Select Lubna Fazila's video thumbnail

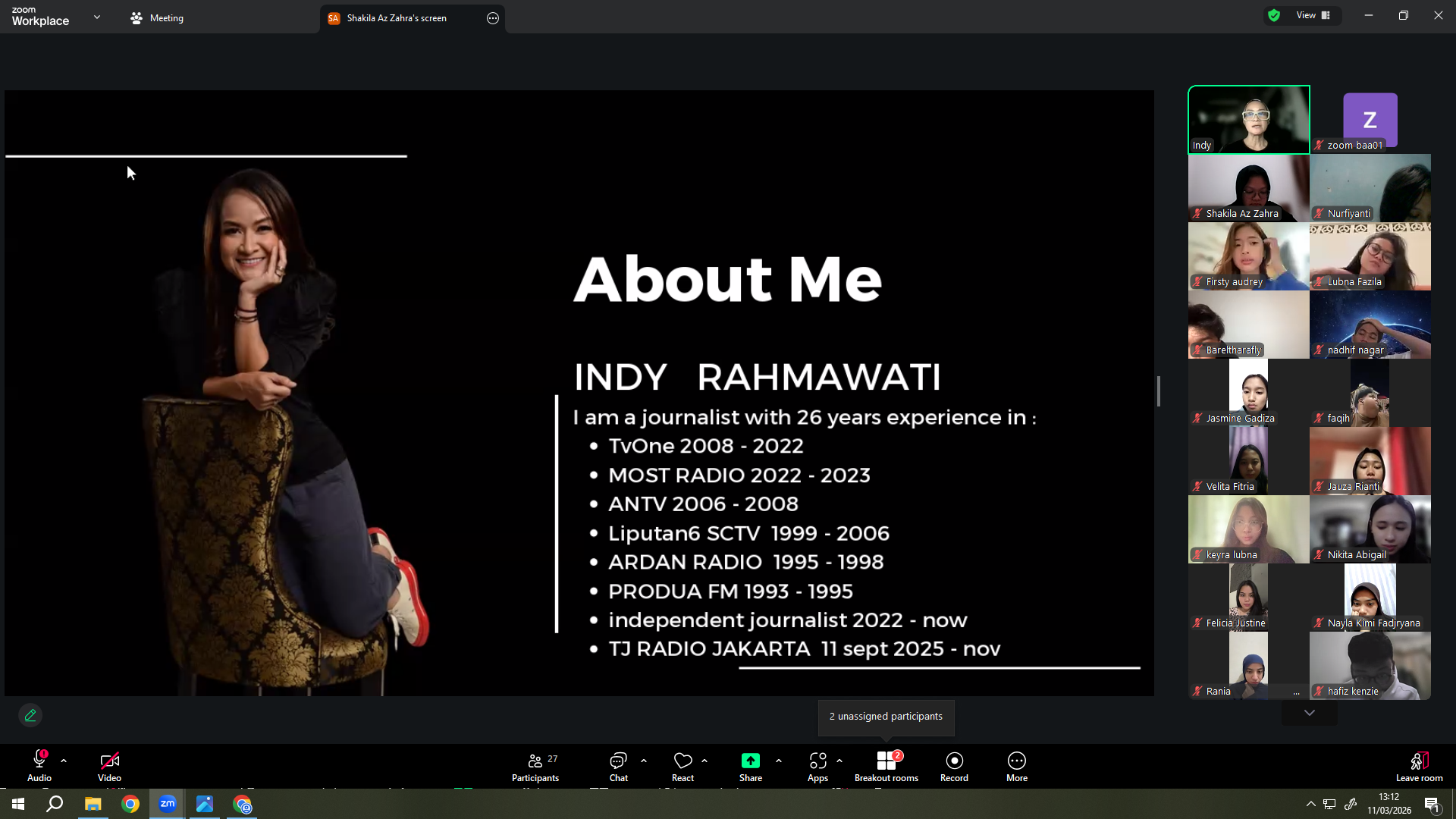(x=1370, y=256)
